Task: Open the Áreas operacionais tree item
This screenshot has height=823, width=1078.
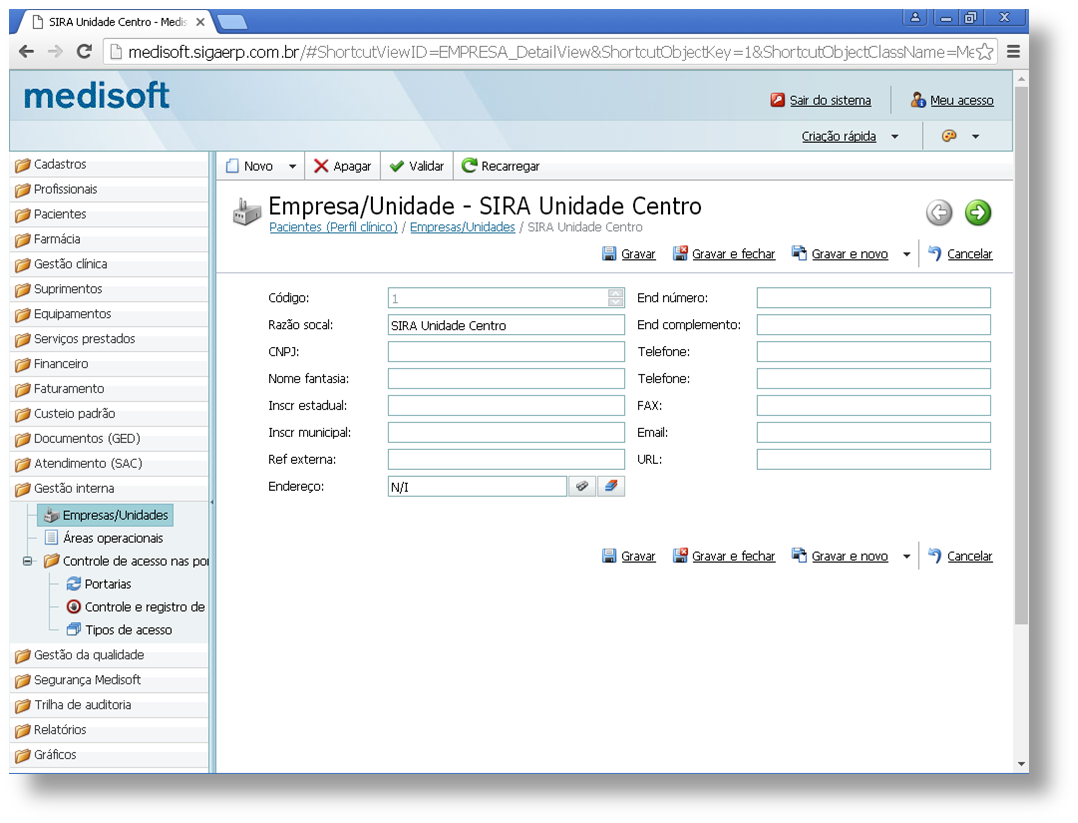Action: tap(112, 538)
